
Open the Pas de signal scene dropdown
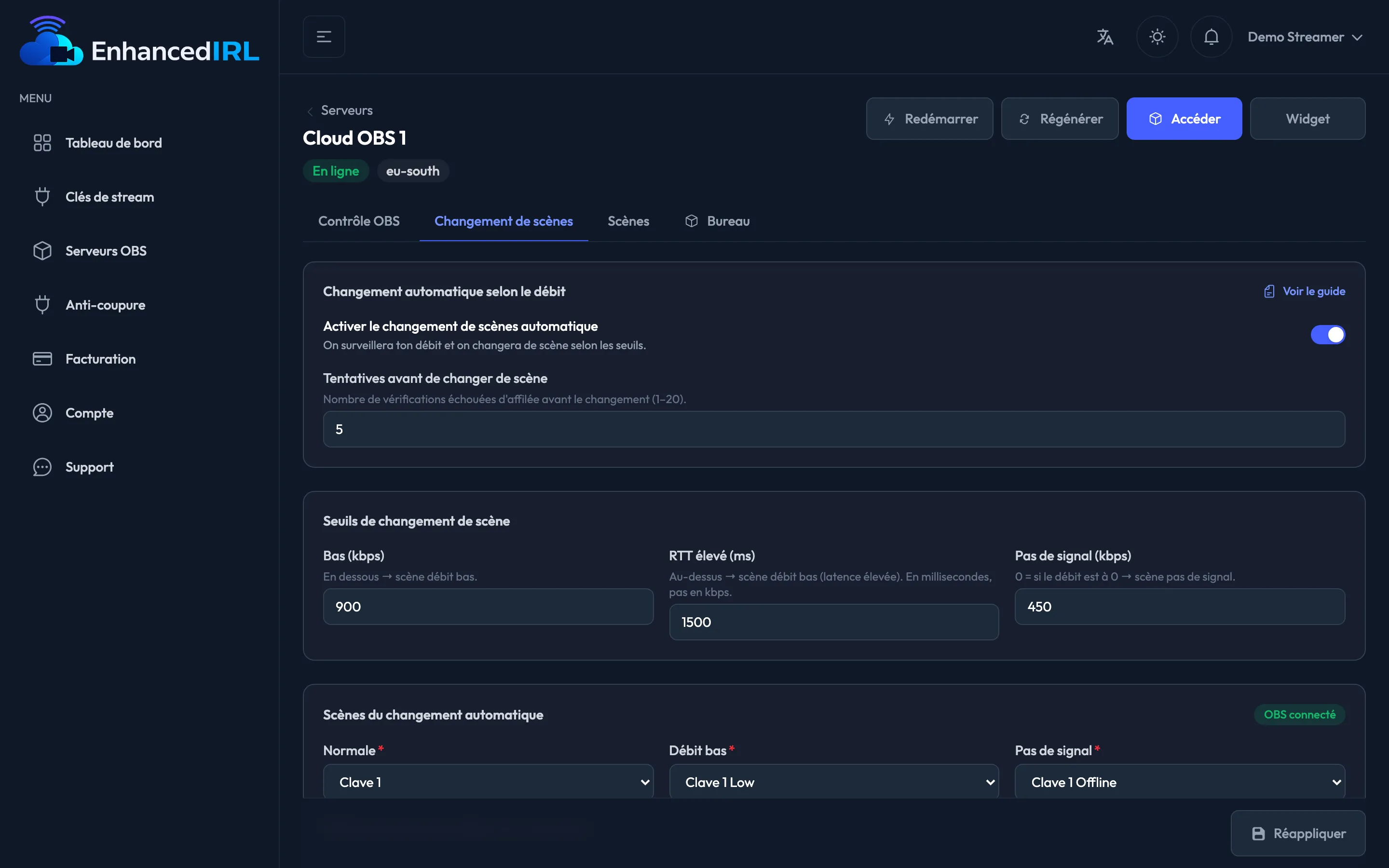pos(1180,781)
